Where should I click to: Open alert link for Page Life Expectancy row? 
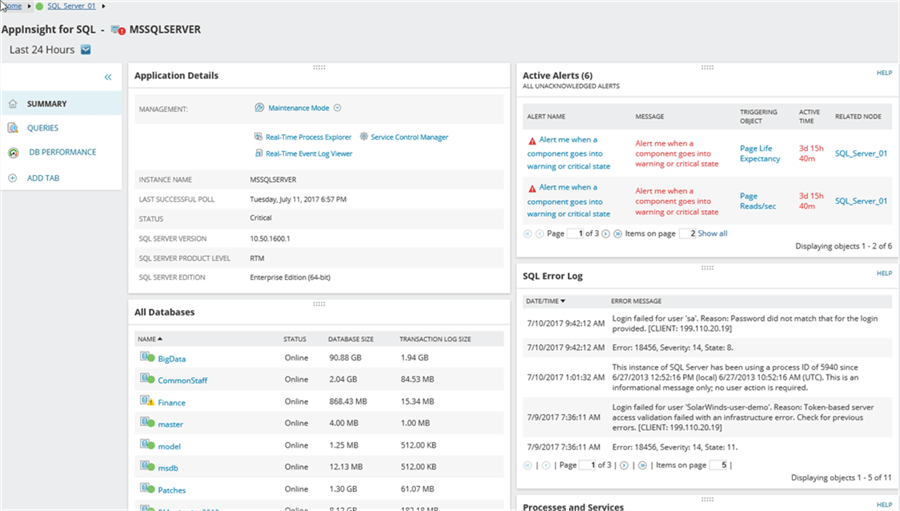coord(568,153)
